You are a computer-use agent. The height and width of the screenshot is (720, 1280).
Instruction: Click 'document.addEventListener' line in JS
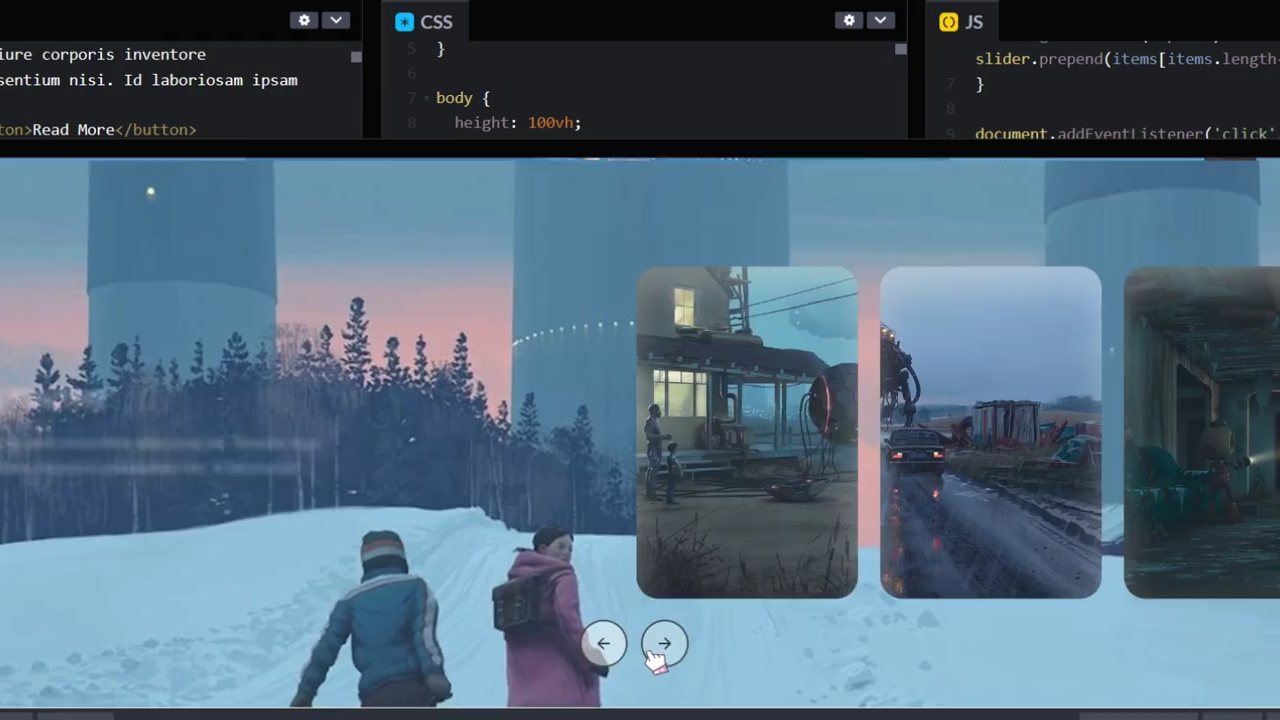coord(1127,133)
